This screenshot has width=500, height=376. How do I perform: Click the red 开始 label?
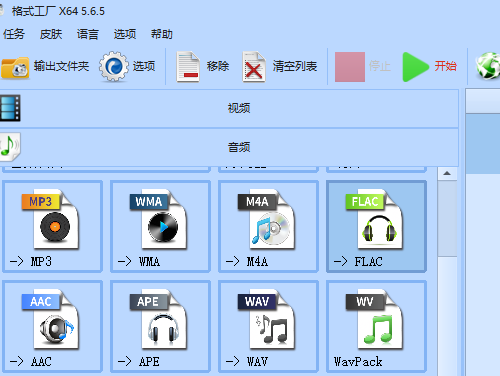pos(445,66)
